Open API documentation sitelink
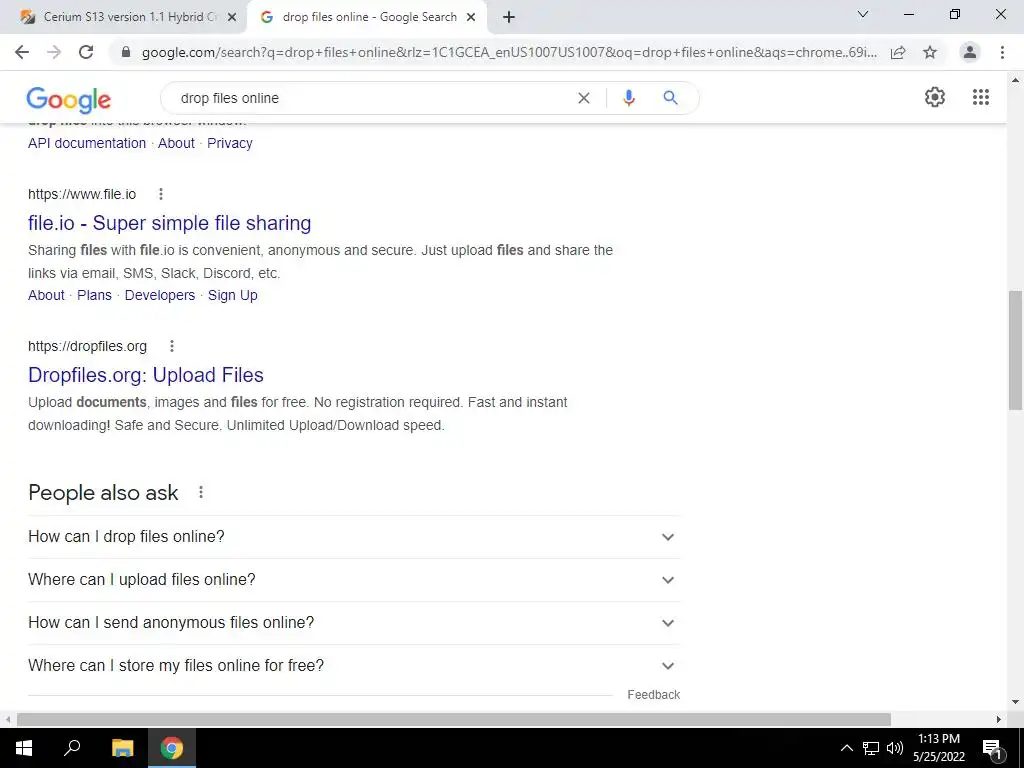 [87, 143]
